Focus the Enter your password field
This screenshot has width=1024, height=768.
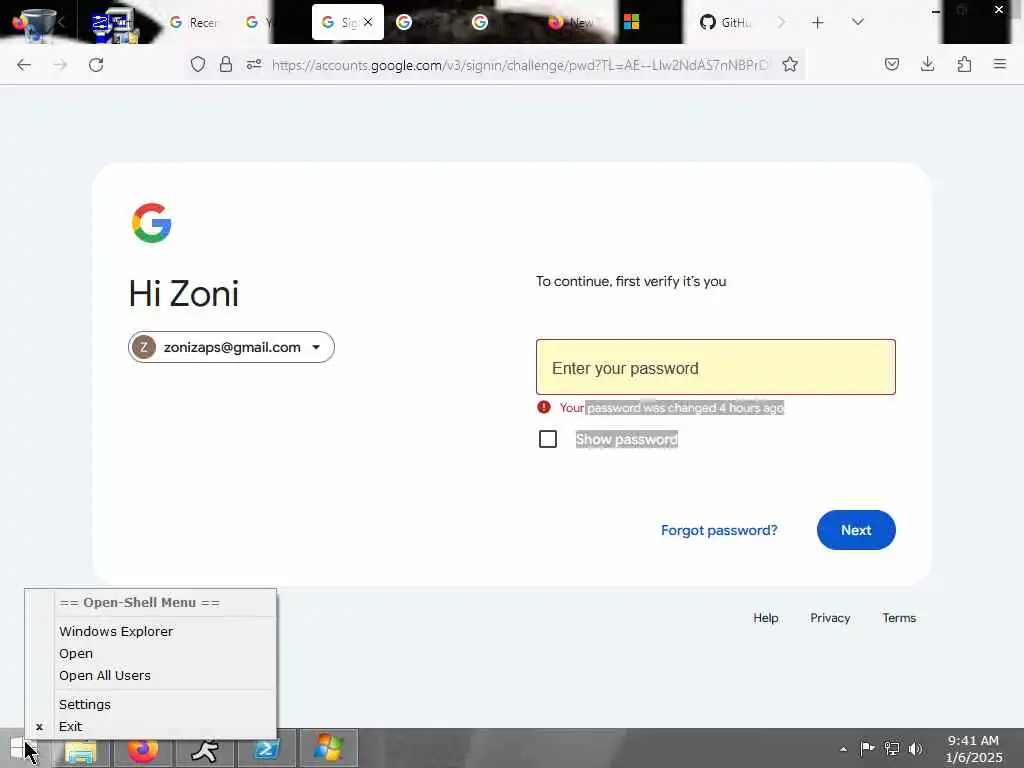click(716, 367)
